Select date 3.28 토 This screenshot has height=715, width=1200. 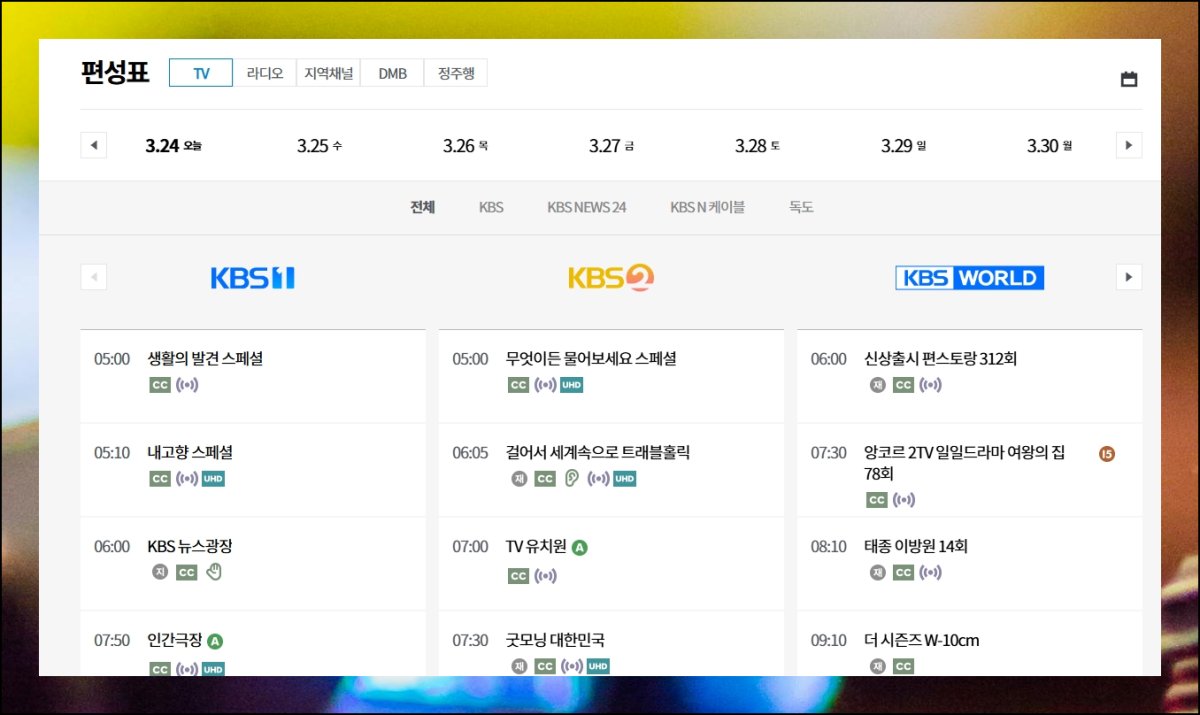pyautogui.click(x=757, y=146)
